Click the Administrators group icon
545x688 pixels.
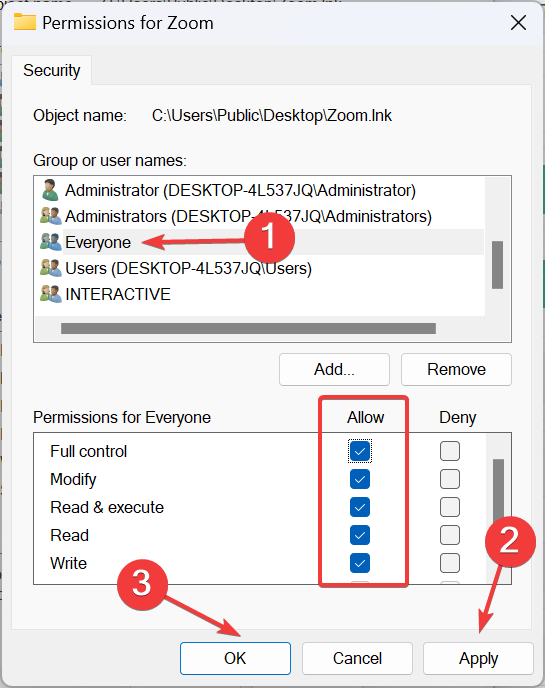click(x=50, y=216)
